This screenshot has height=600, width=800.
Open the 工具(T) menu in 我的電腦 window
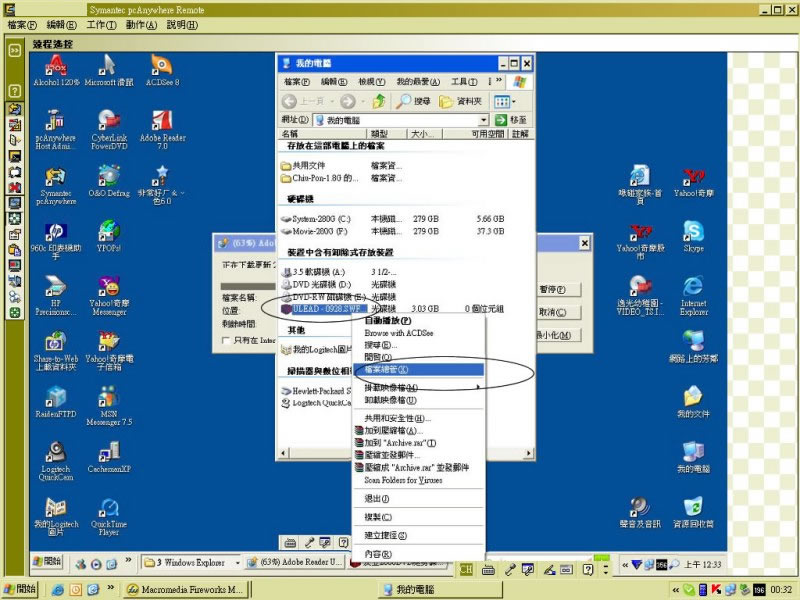coord(464,82)
